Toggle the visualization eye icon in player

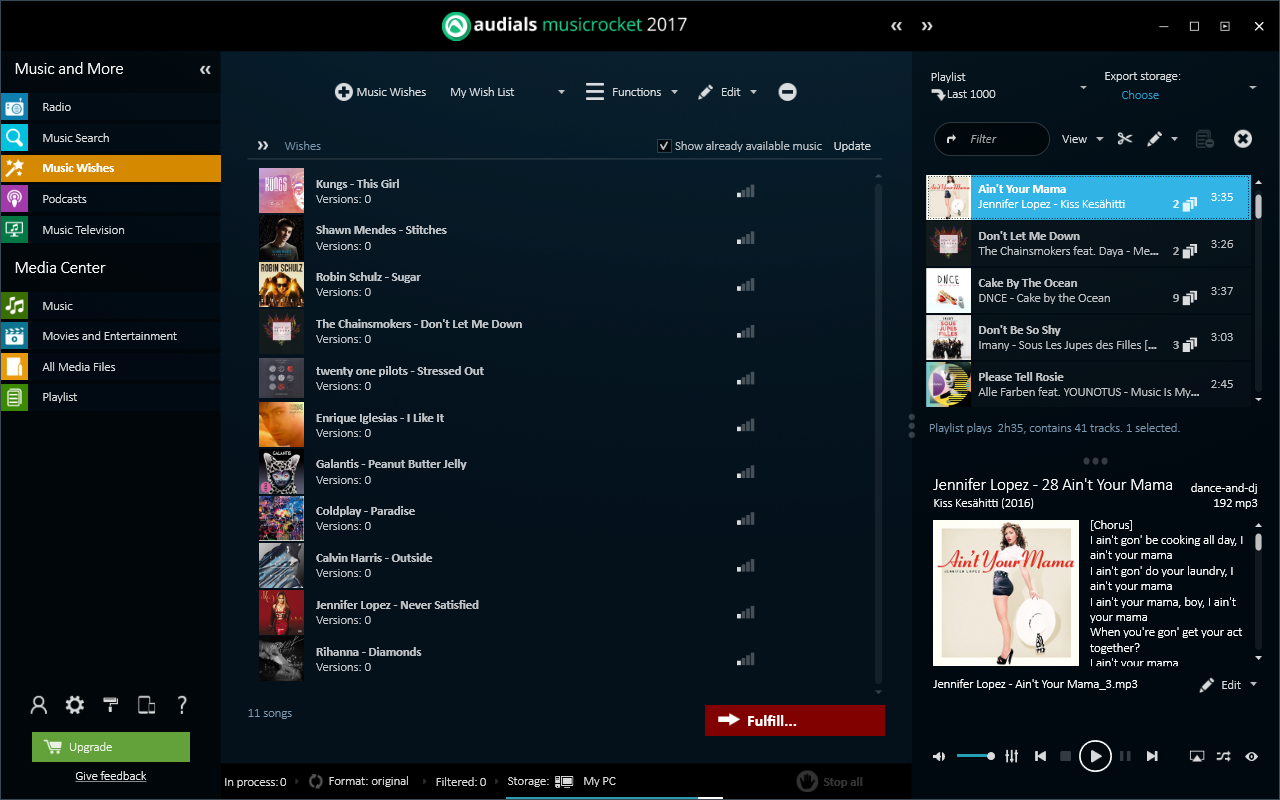(x=1250, y=756)
